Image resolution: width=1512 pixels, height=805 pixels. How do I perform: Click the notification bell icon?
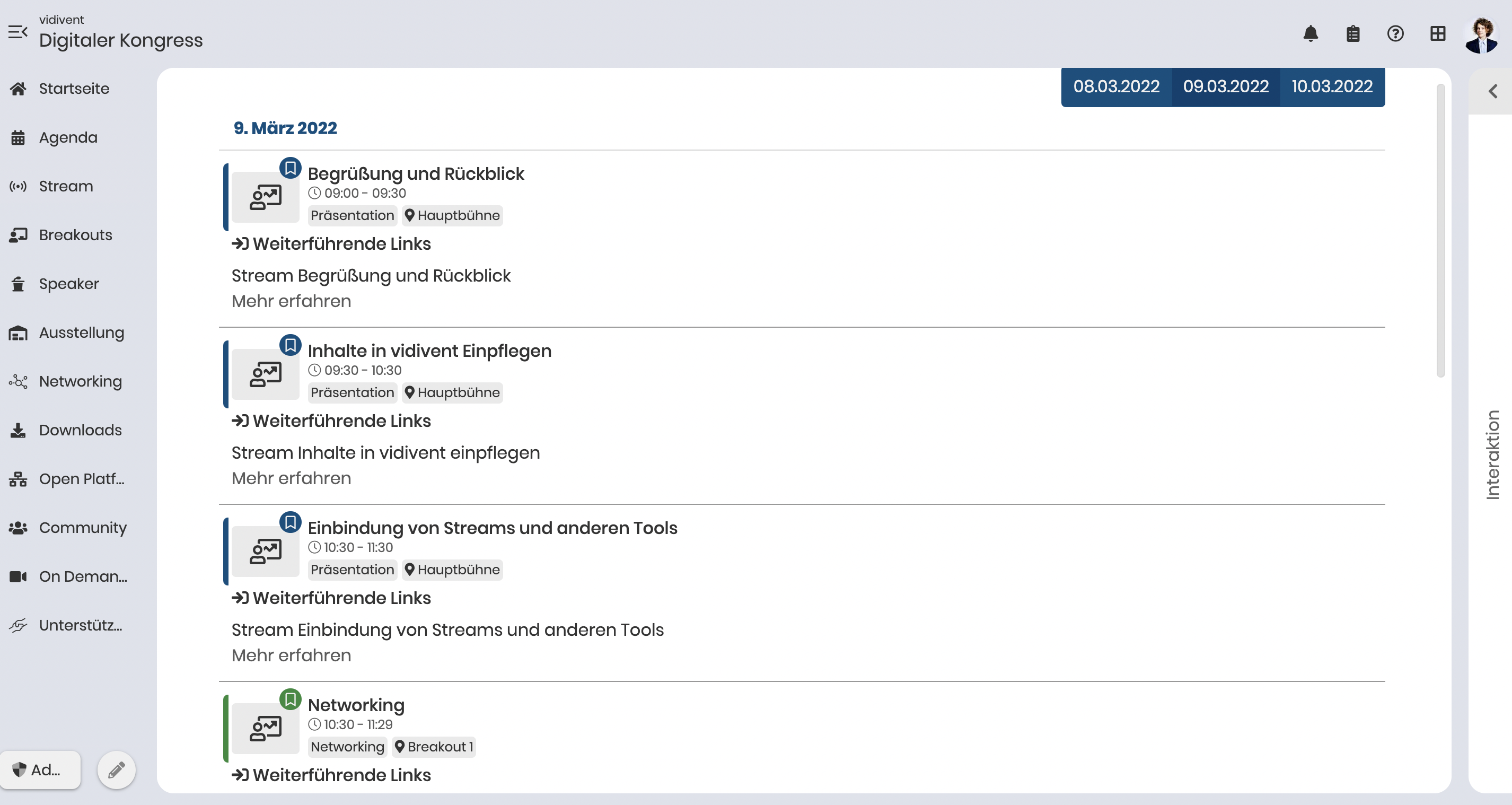(1310, 34)
